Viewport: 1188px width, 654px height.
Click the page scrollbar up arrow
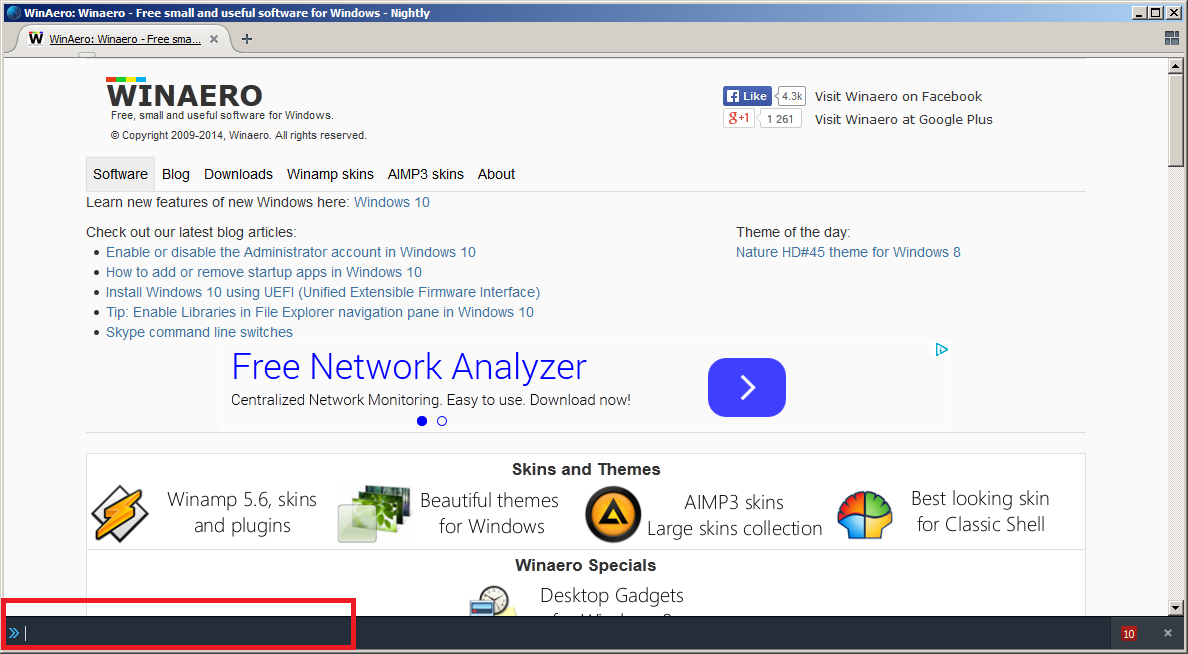1175,67
